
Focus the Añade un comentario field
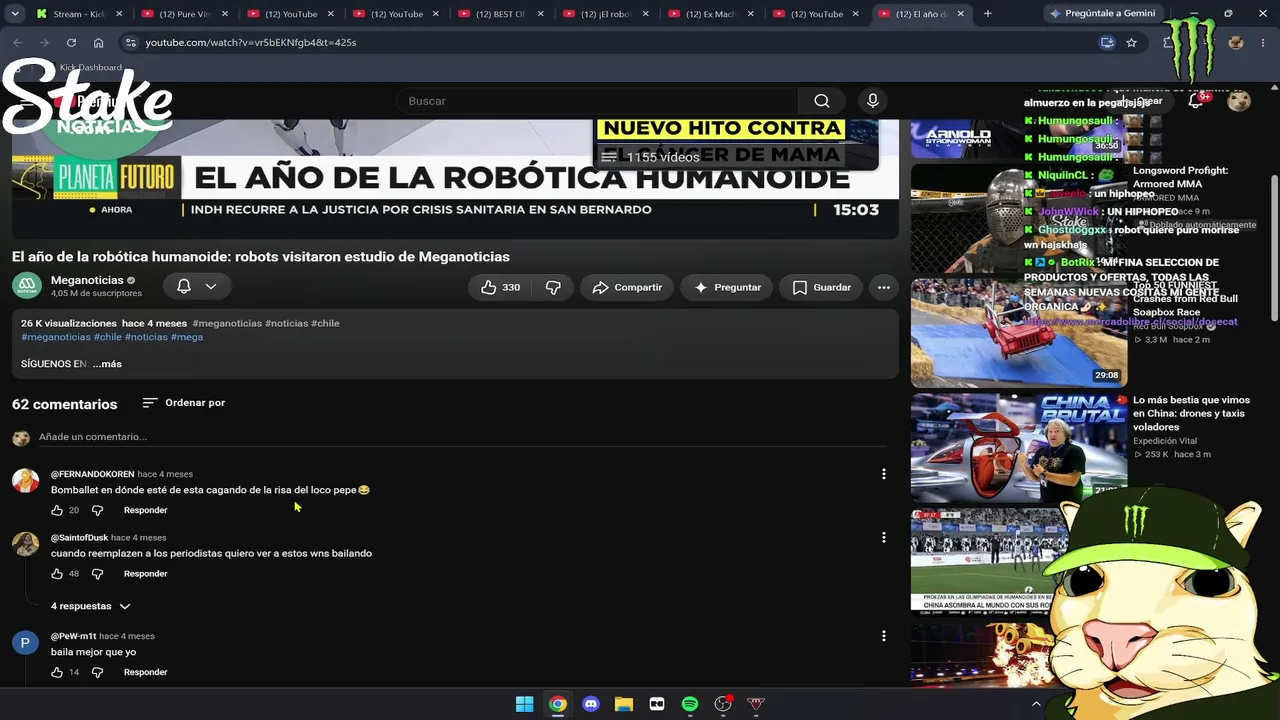tap(462, 437)
